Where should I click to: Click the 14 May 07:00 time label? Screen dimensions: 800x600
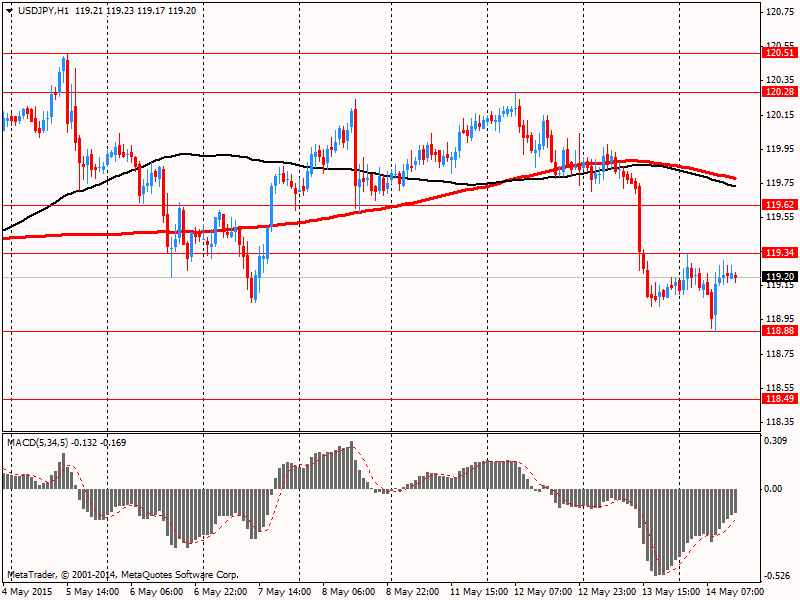735,592
